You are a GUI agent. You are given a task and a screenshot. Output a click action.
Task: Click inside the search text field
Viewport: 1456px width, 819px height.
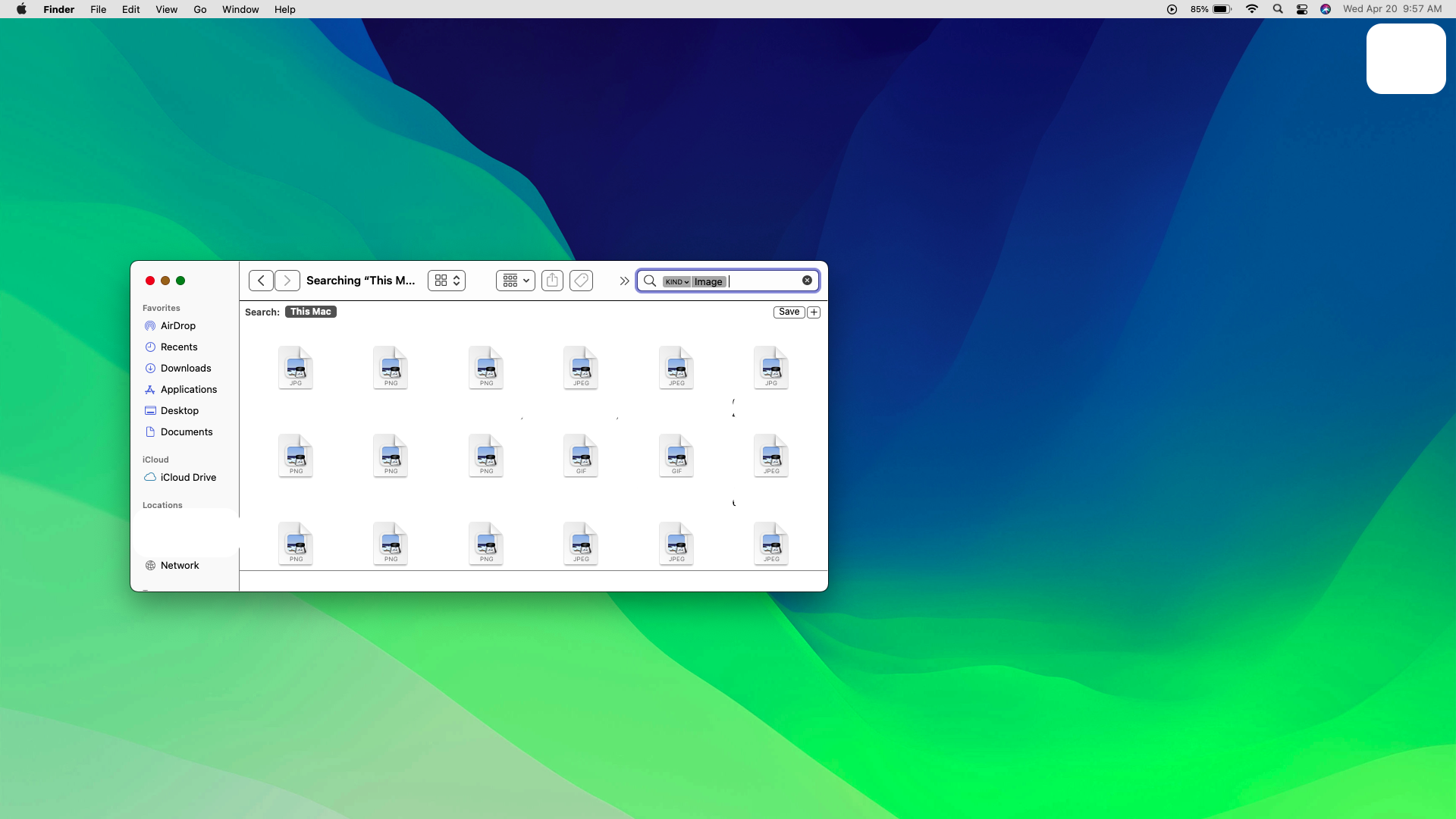[762, 281]
